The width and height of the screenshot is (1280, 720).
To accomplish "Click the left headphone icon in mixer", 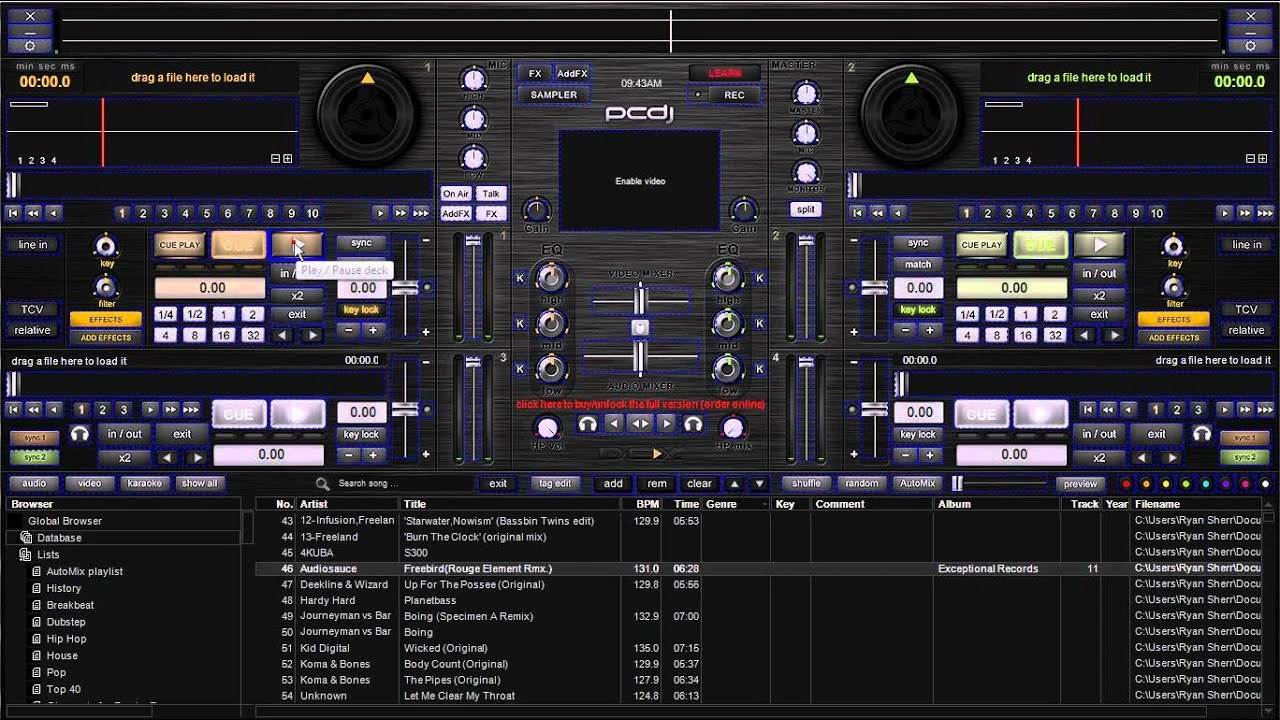I will tap(588, 424).
